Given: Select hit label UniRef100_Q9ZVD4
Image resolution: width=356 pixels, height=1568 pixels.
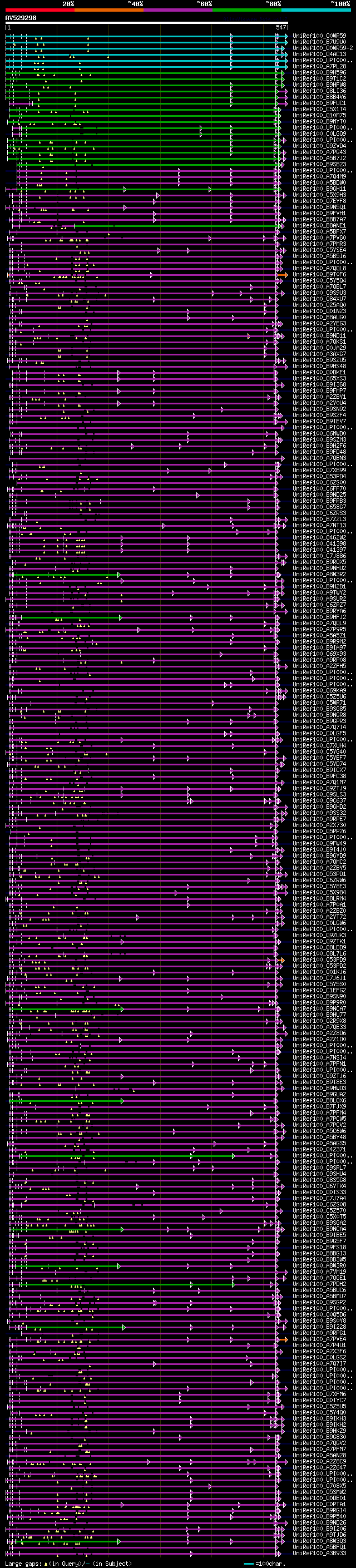Looking at the screenshot, I should (x=319, y=146).
